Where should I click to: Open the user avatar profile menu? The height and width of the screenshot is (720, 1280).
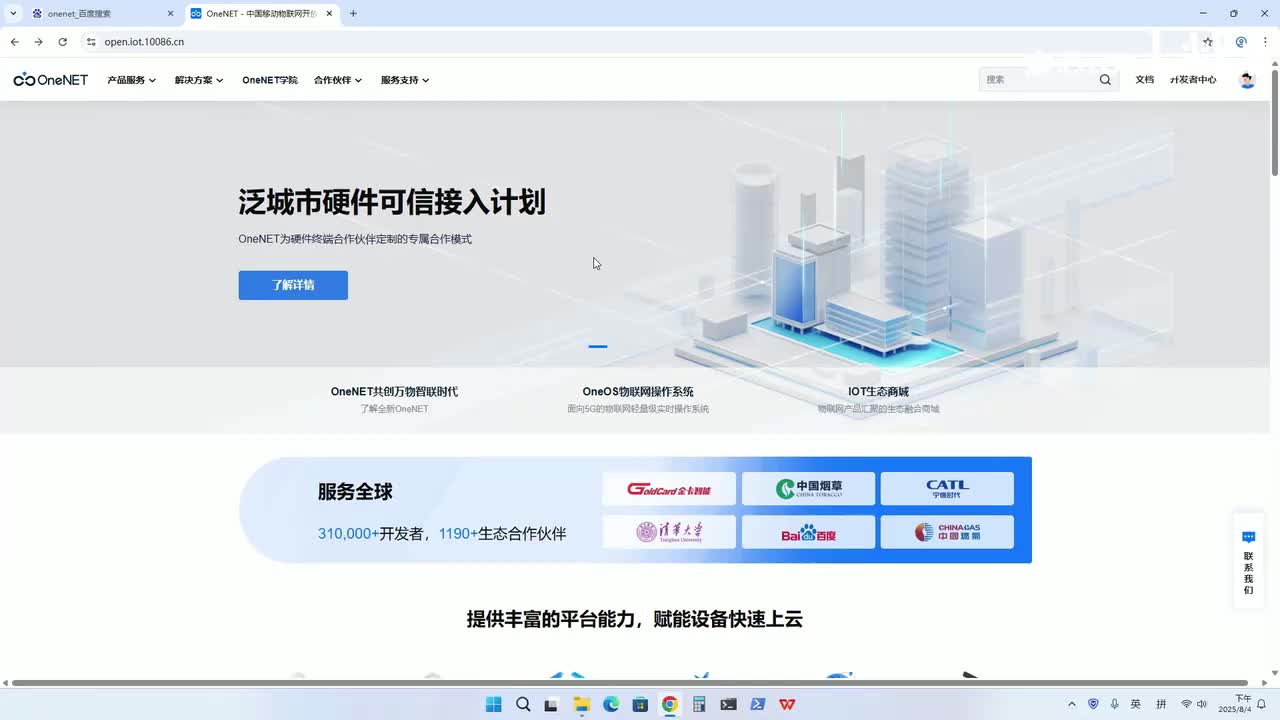[1247, 80]
